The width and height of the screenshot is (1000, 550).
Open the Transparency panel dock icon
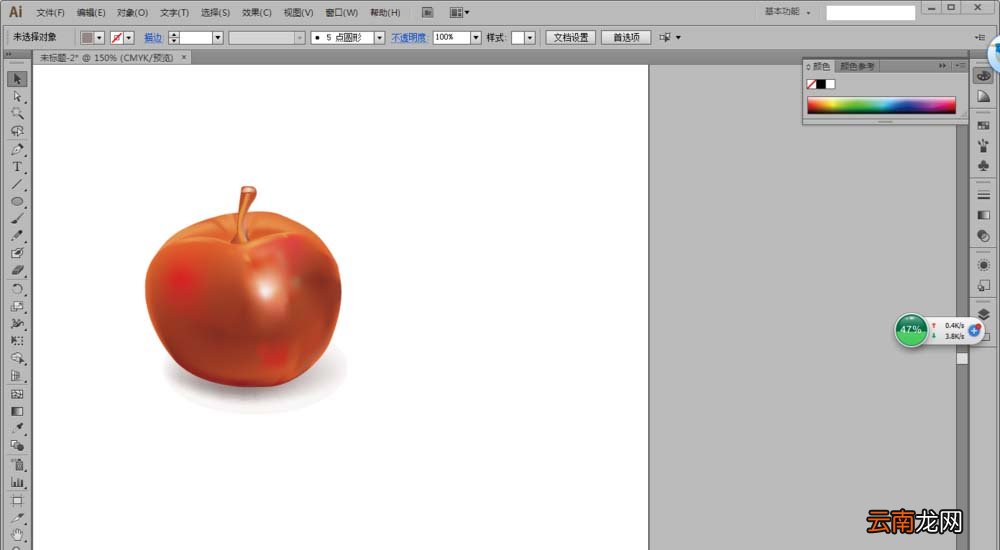(983, 235)
